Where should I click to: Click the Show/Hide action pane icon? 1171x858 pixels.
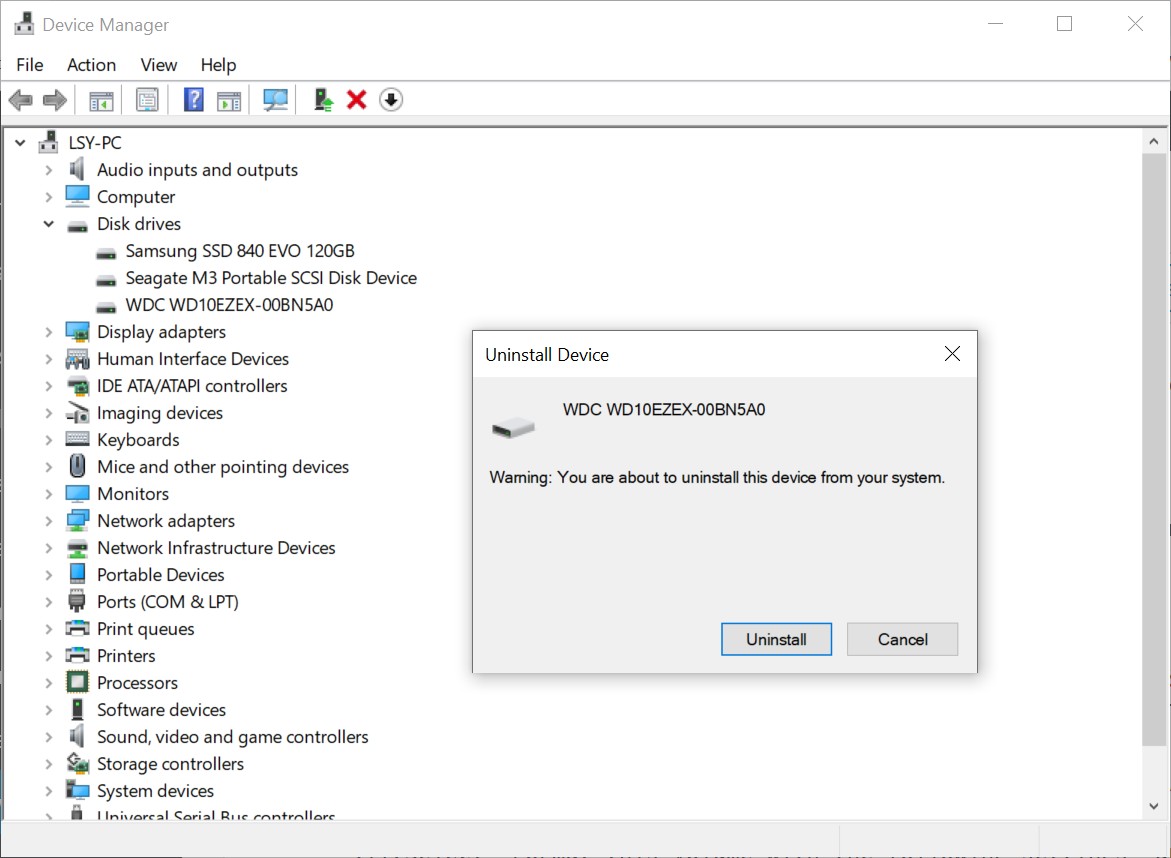click(229, 100)
